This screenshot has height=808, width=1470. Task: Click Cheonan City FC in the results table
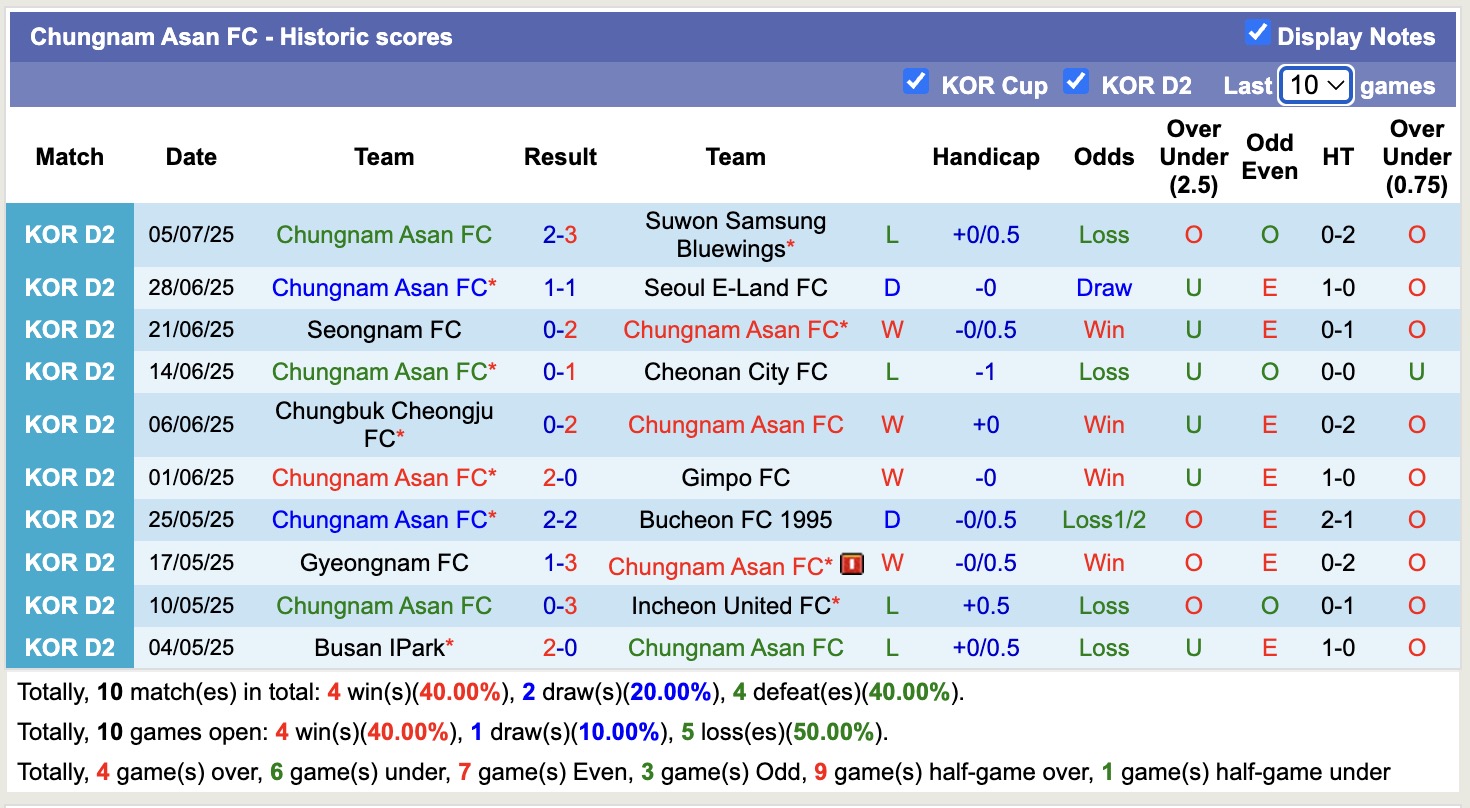coord(735,371)
